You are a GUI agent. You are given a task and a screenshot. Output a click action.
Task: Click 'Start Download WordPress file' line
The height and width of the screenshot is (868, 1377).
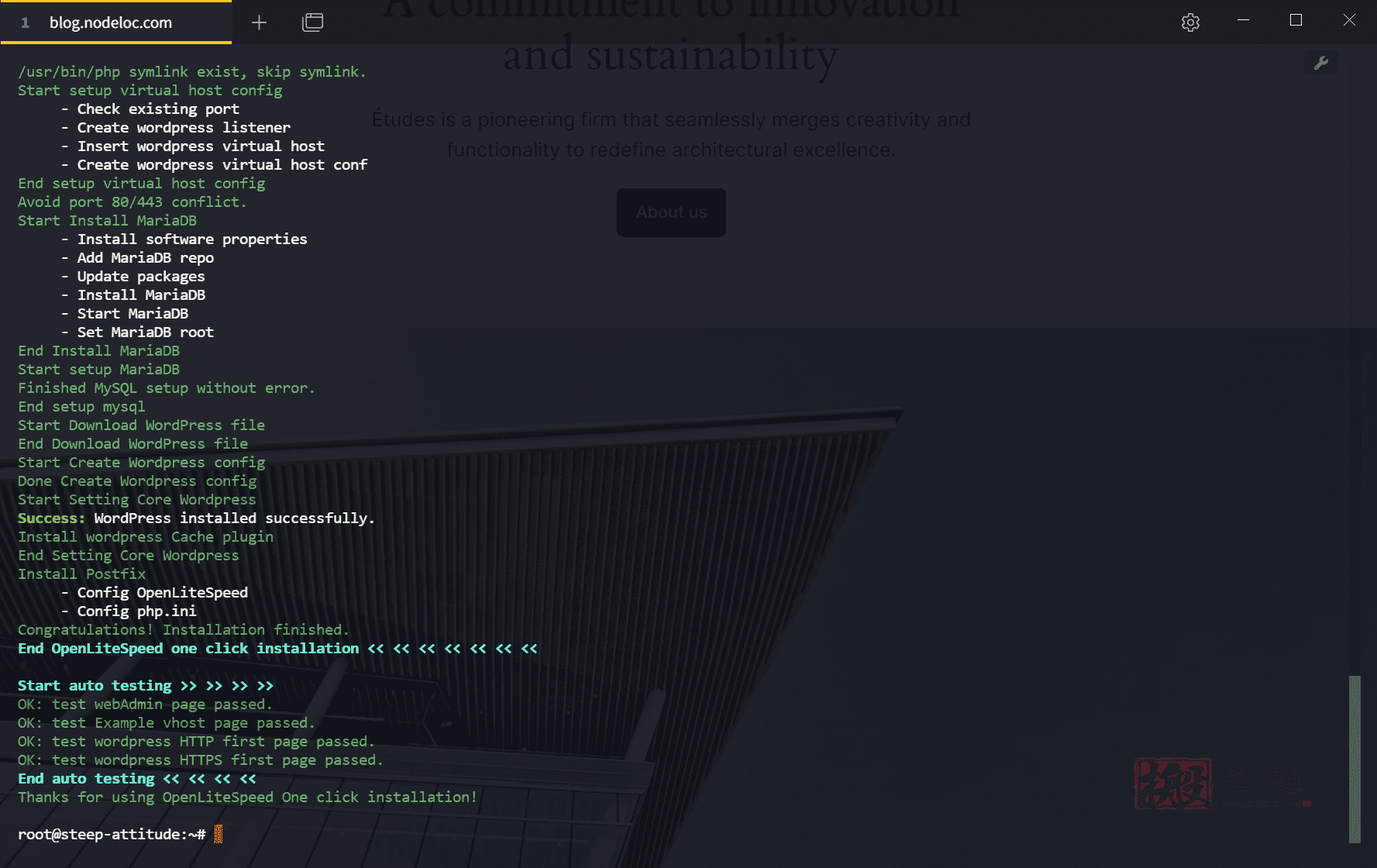pyautogui.click(x=141, y=425)
